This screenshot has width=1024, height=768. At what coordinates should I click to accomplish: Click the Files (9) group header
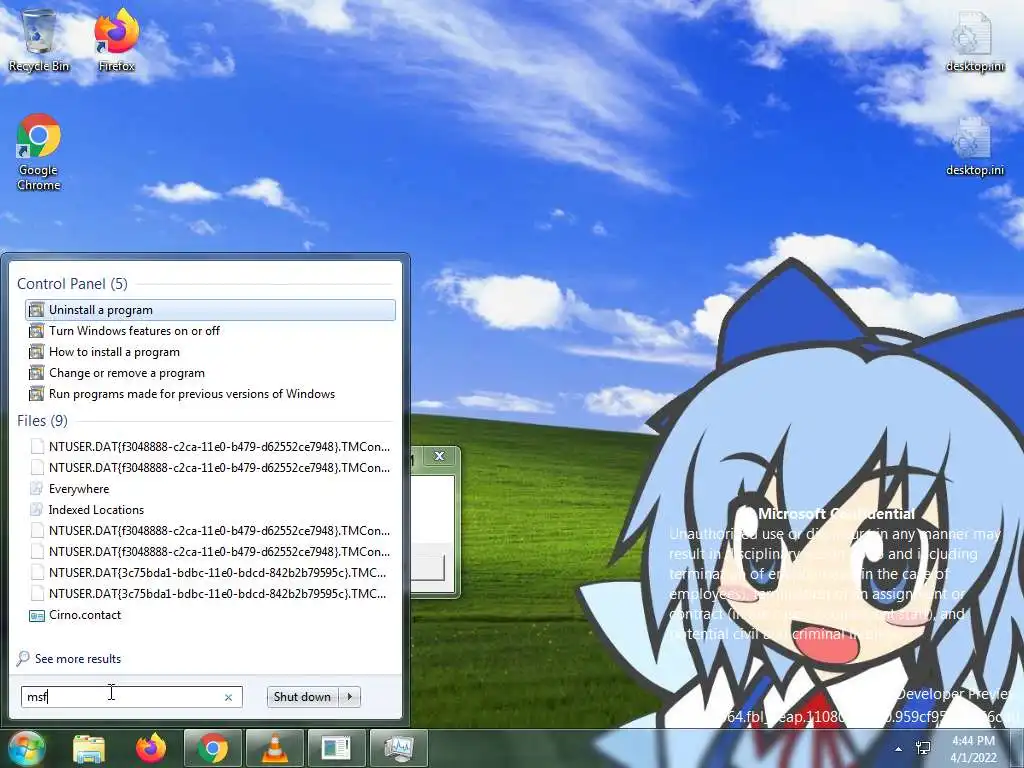(x=42, y=421)
